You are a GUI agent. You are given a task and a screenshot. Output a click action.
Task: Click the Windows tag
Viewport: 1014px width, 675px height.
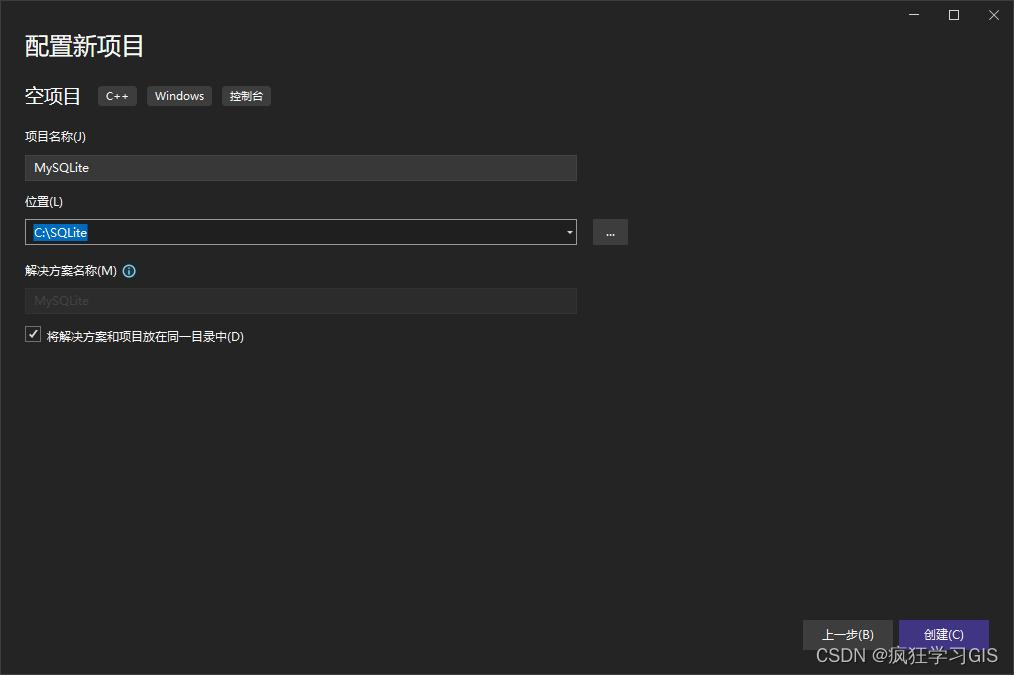[179, 96]
